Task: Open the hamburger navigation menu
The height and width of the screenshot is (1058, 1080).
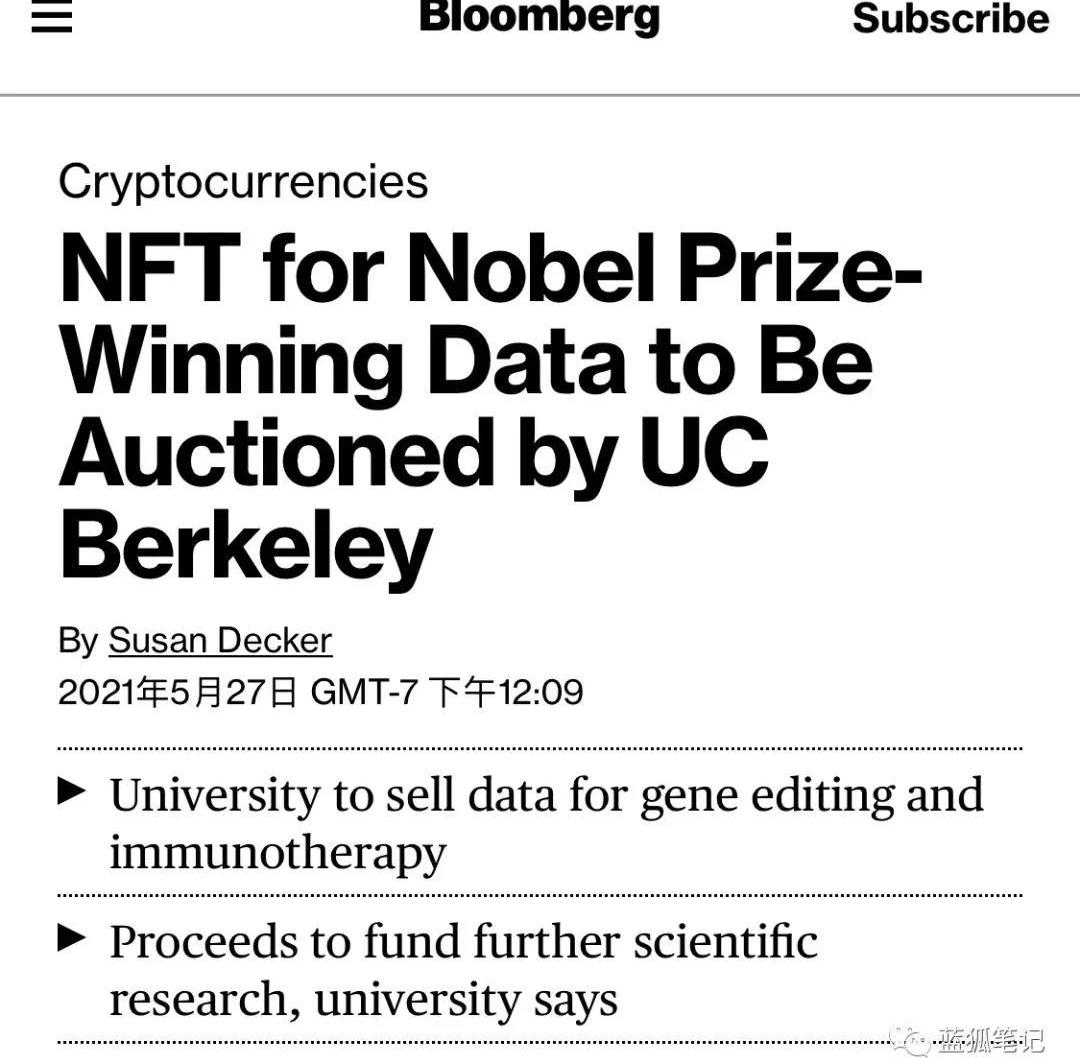Action: tap(52, 18)
